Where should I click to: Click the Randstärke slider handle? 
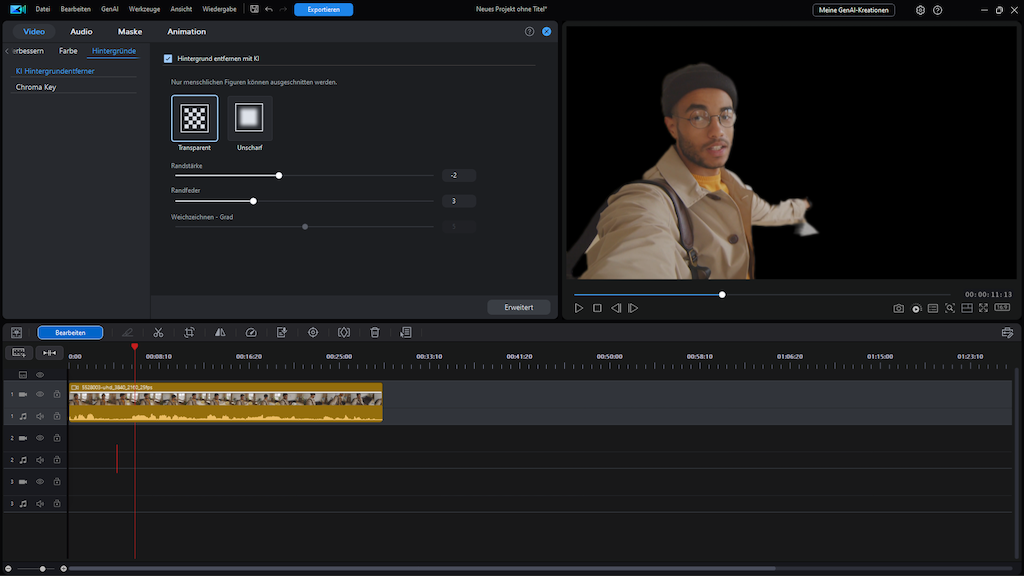279,175
